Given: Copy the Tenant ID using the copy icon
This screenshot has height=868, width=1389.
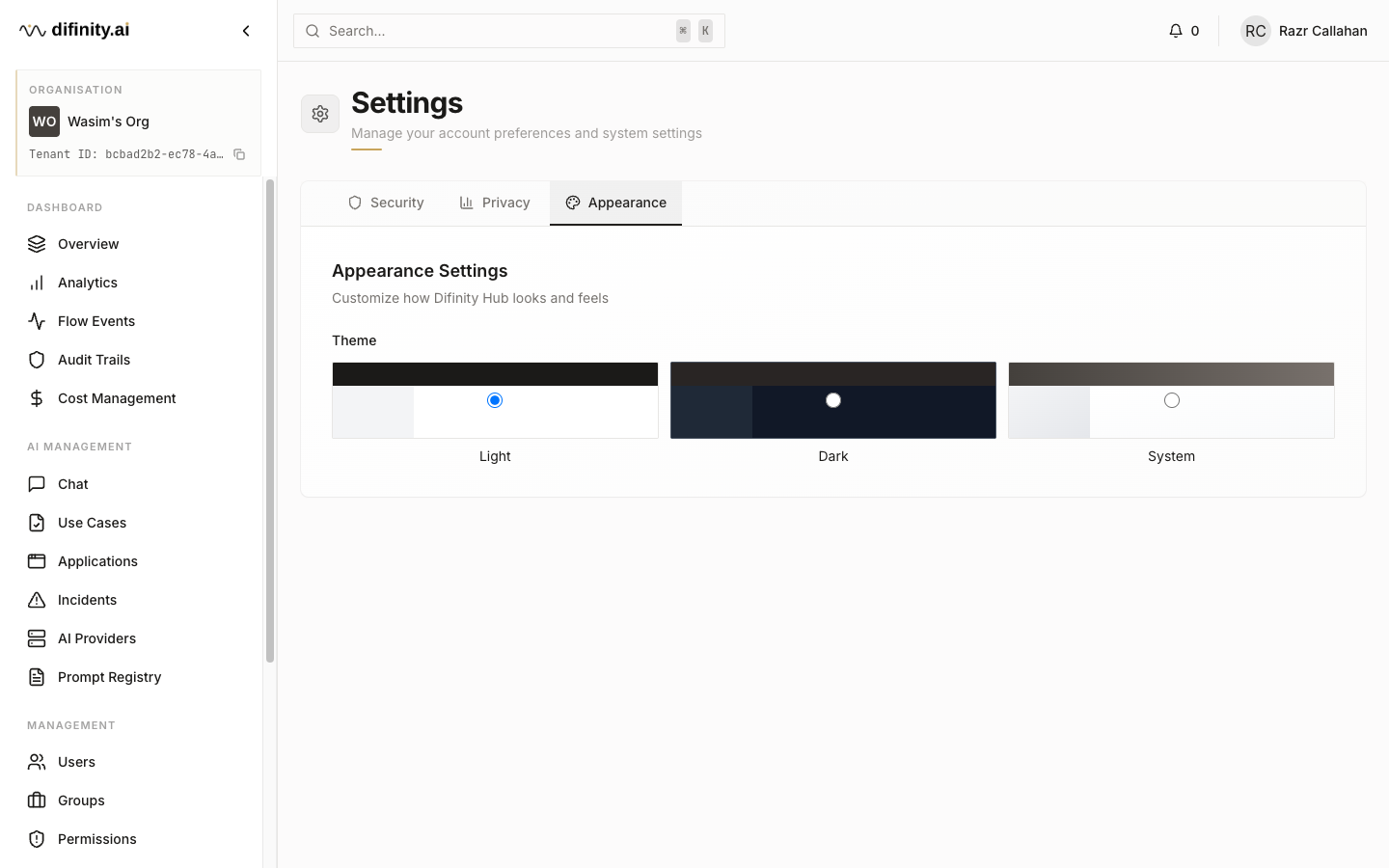Looking at the screenshot, I should click(x=239, y=154).
